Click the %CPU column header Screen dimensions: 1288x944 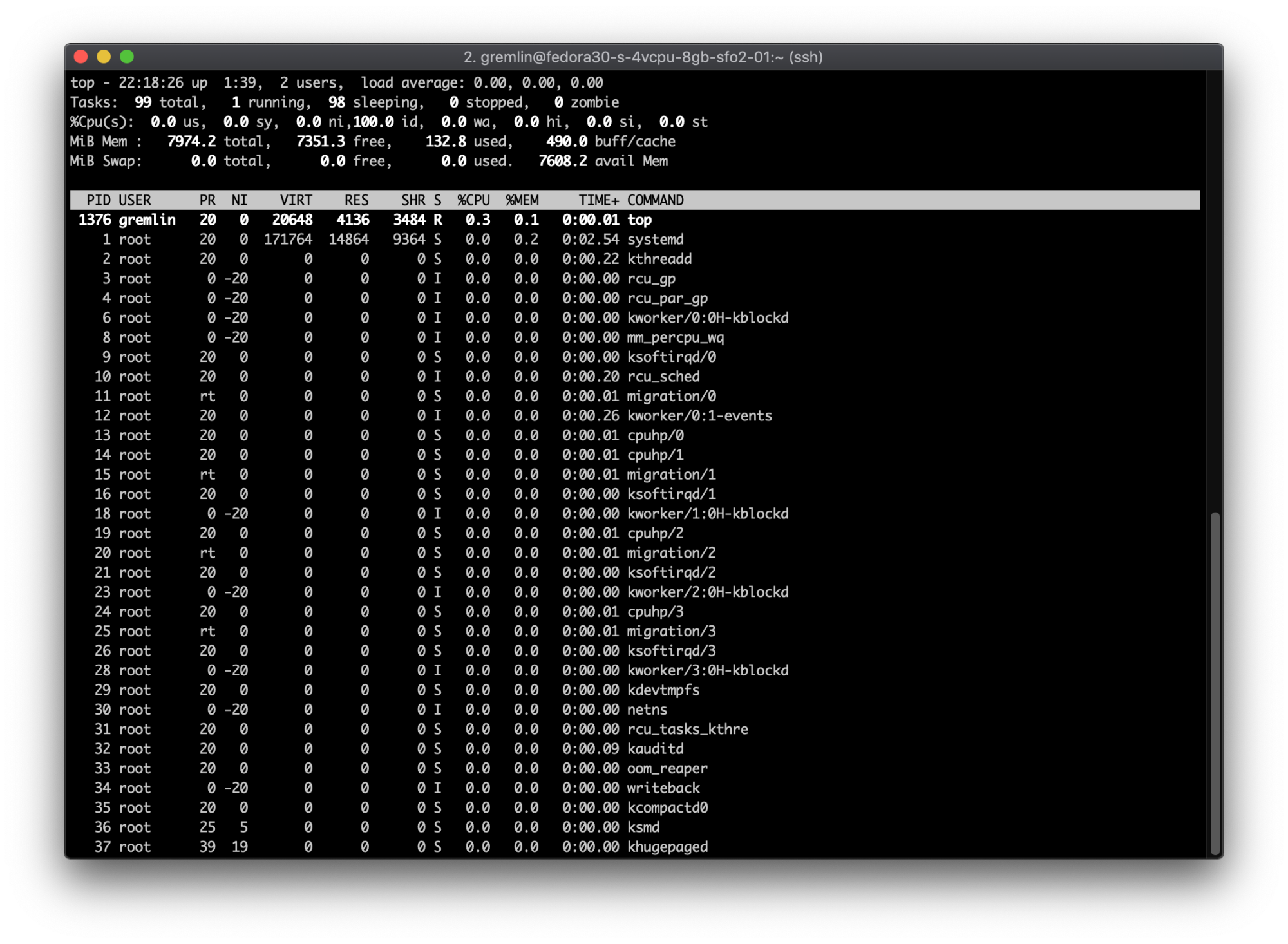click(x=474, y=200)
